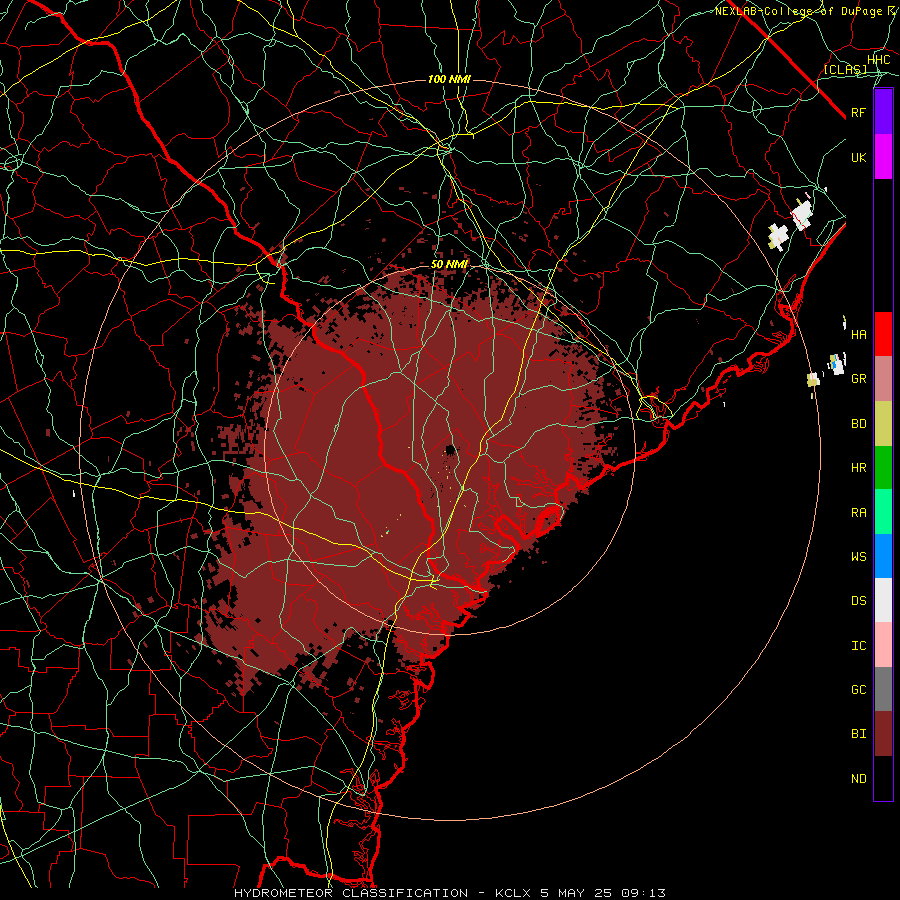The width and height of the screenshot is (900, 900).
Task: Click the BI brown legend swatch
Action: tap(883, 734)
